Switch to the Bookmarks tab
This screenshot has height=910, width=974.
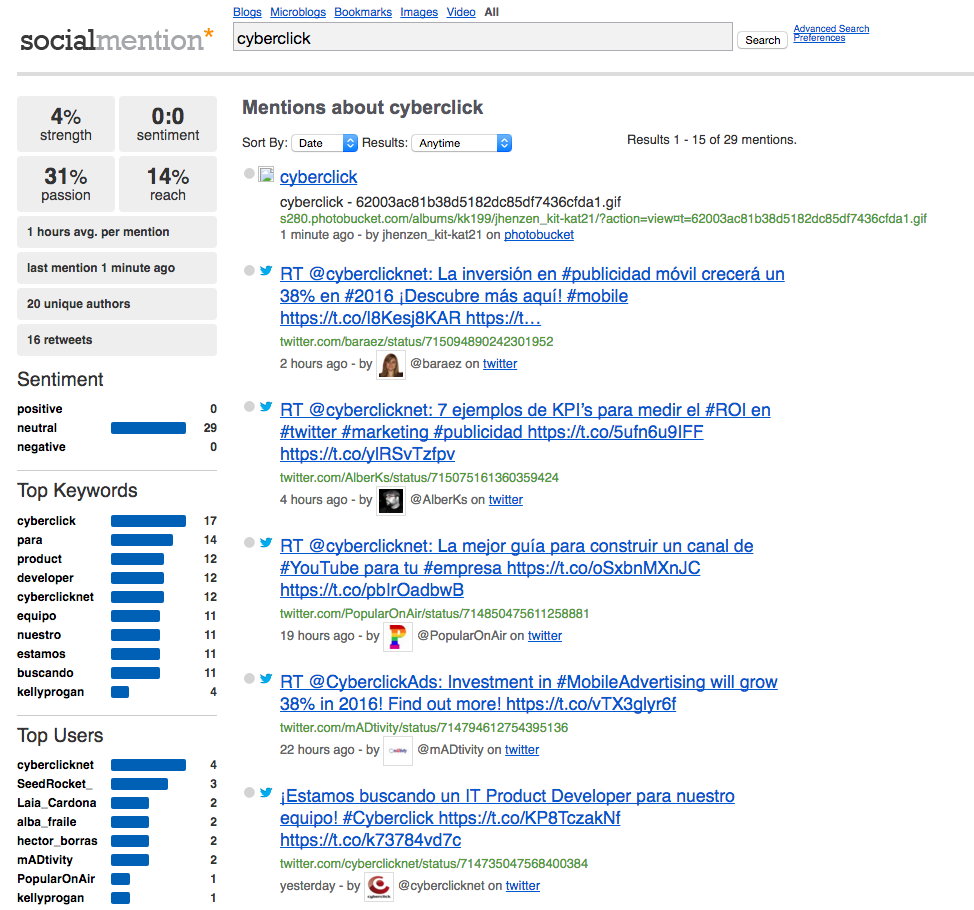click(x=363, y=12)
